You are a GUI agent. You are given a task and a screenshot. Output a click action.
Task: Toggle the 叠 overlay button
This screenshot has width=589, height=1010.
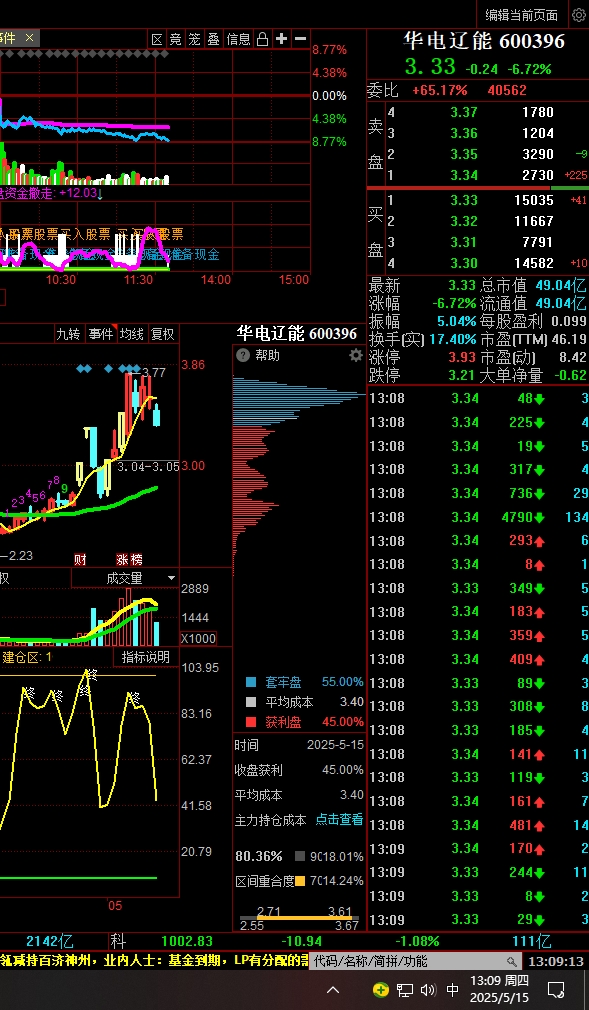coord(213,39)
